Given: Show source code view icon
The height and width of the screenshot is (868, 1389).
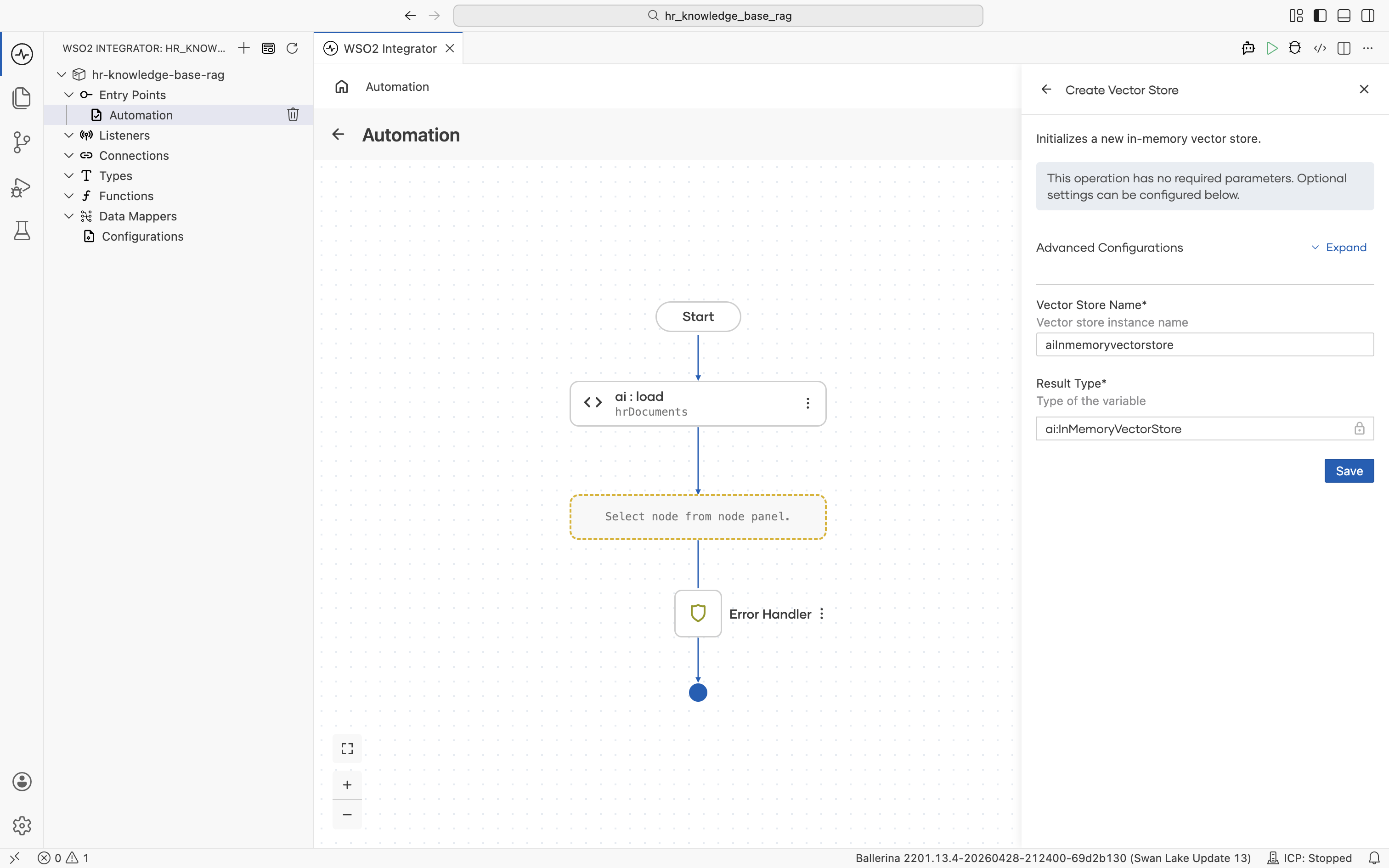Looking at the screenshot, I should pyautogui.click(x=1320, y=48).
